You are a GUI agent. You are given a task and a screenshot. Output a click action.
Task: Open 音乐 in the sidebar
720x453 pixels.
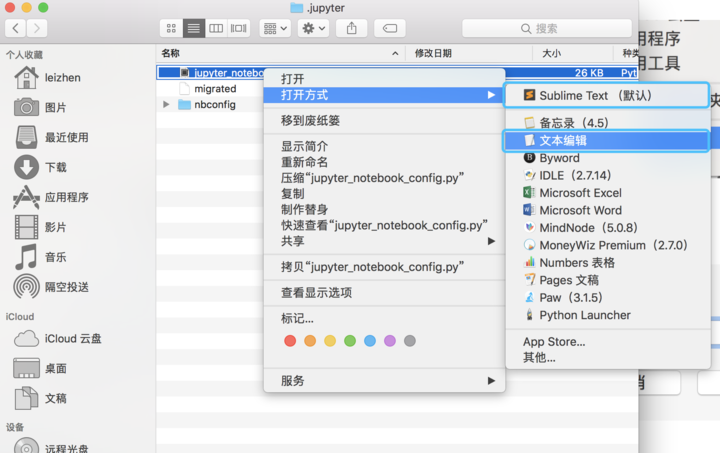(x=40, y=257)
